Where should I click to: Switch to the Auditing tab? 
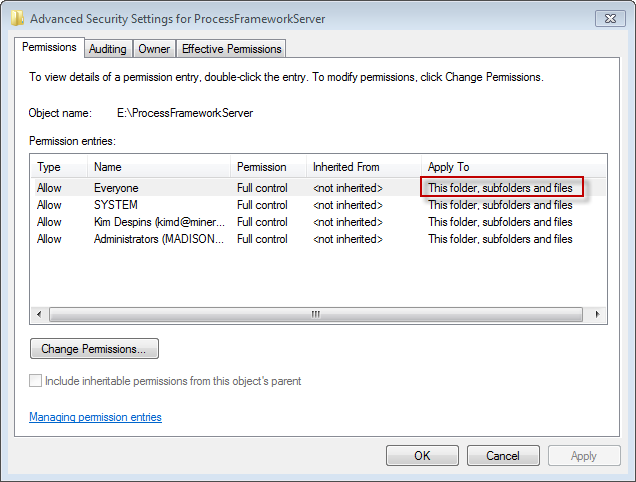coord(107,48)
